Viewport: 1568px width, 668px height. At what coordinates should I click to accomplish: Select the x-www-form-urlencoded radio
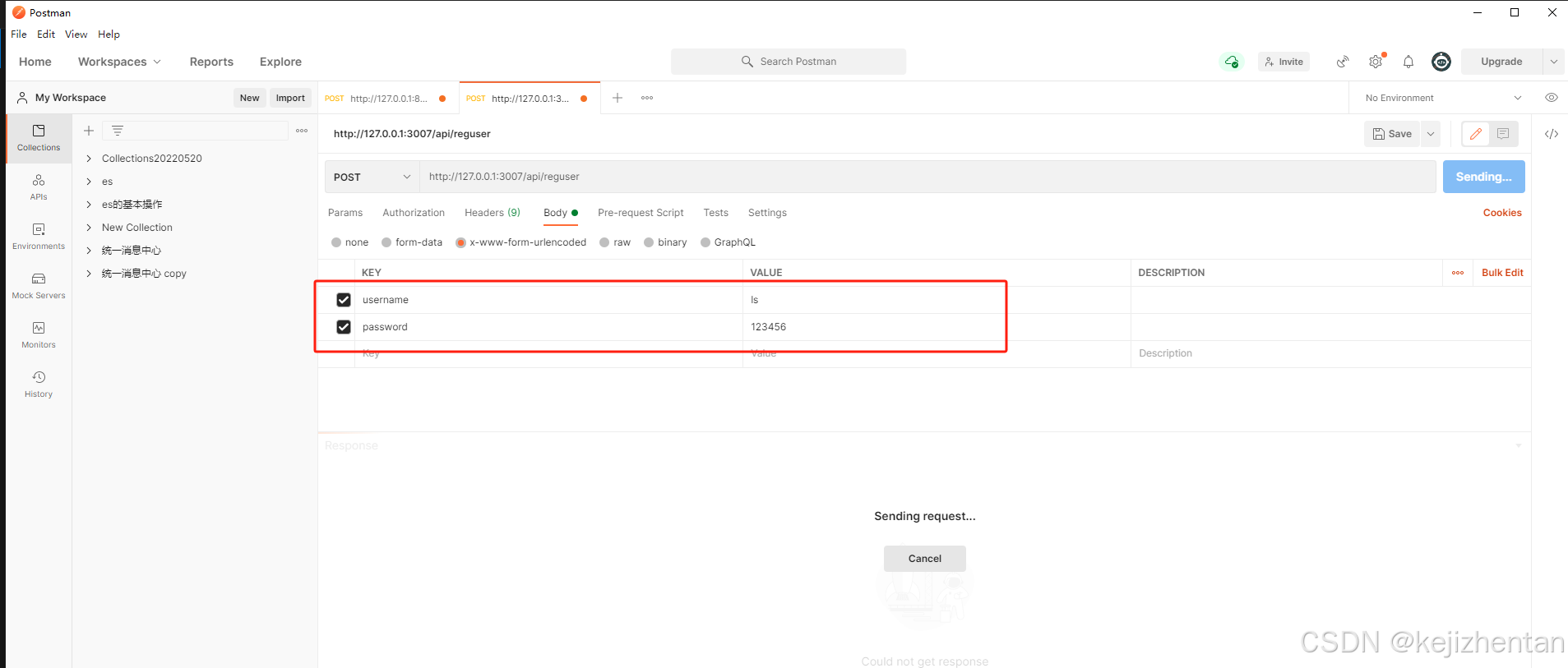[x=460, y=242]
